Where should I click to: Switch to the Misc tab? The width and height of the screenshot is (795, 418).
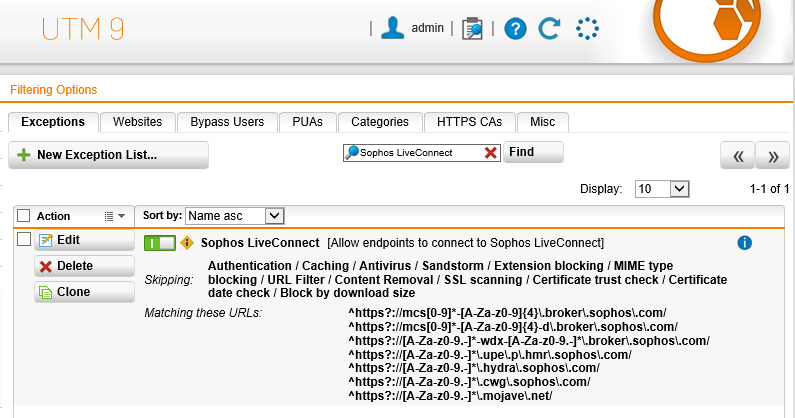[543, 122]
